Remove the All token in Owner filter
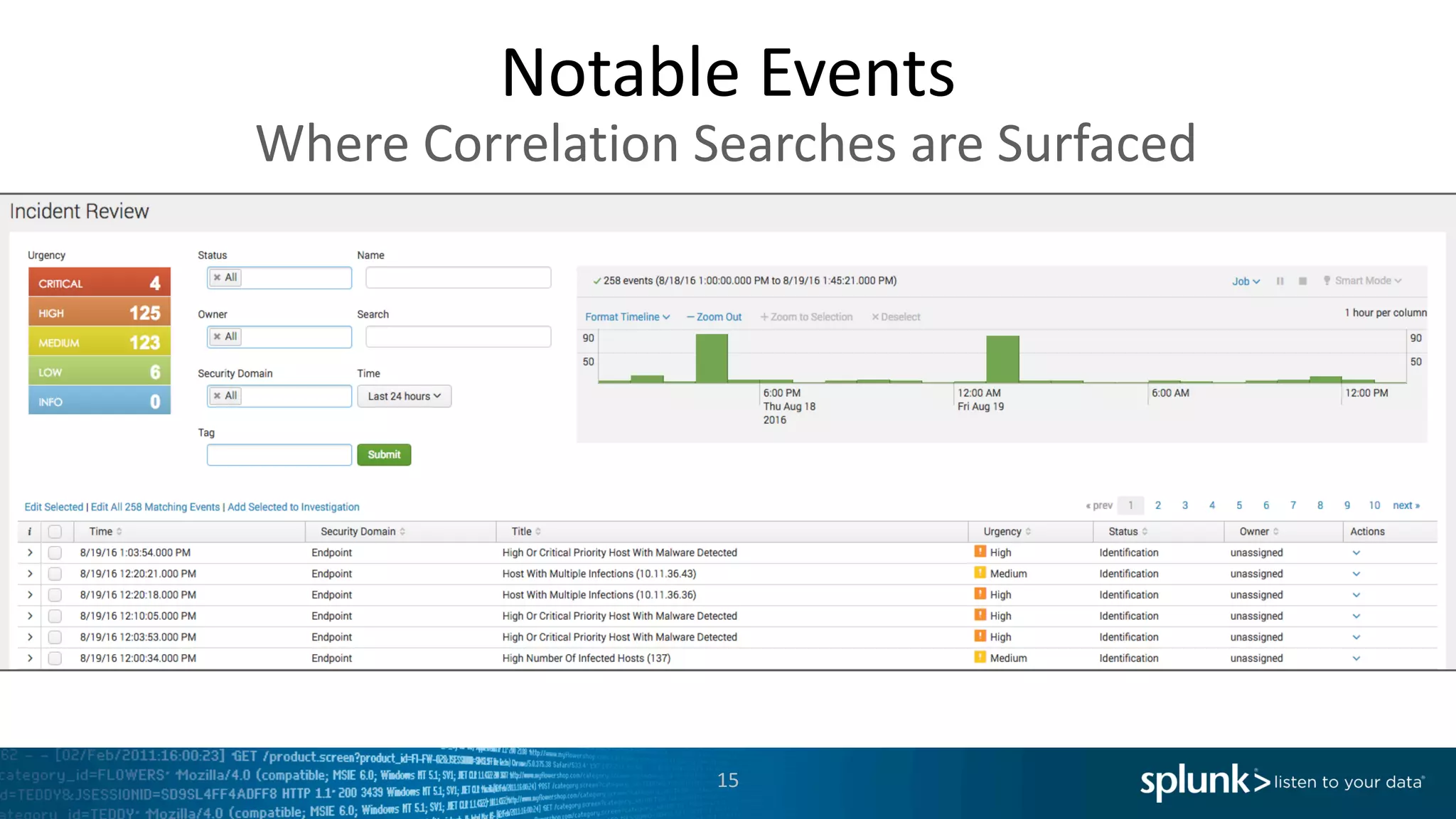The width and height of the screenshot is (1456, 819). coord(218,336)
